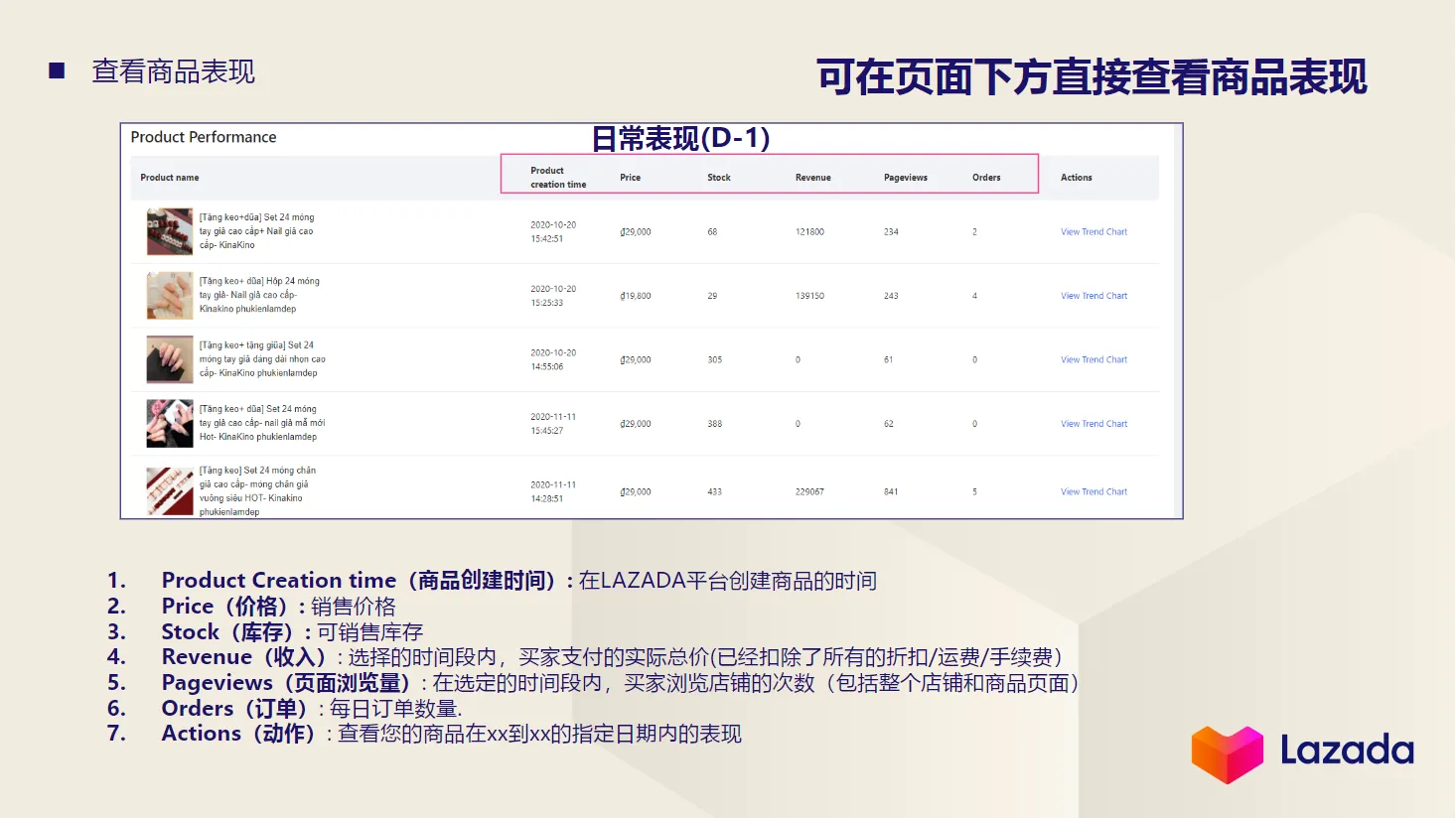Open View Trend Chart for the last product
The width and height of the screenshot is (1456, 818).
1092,490
